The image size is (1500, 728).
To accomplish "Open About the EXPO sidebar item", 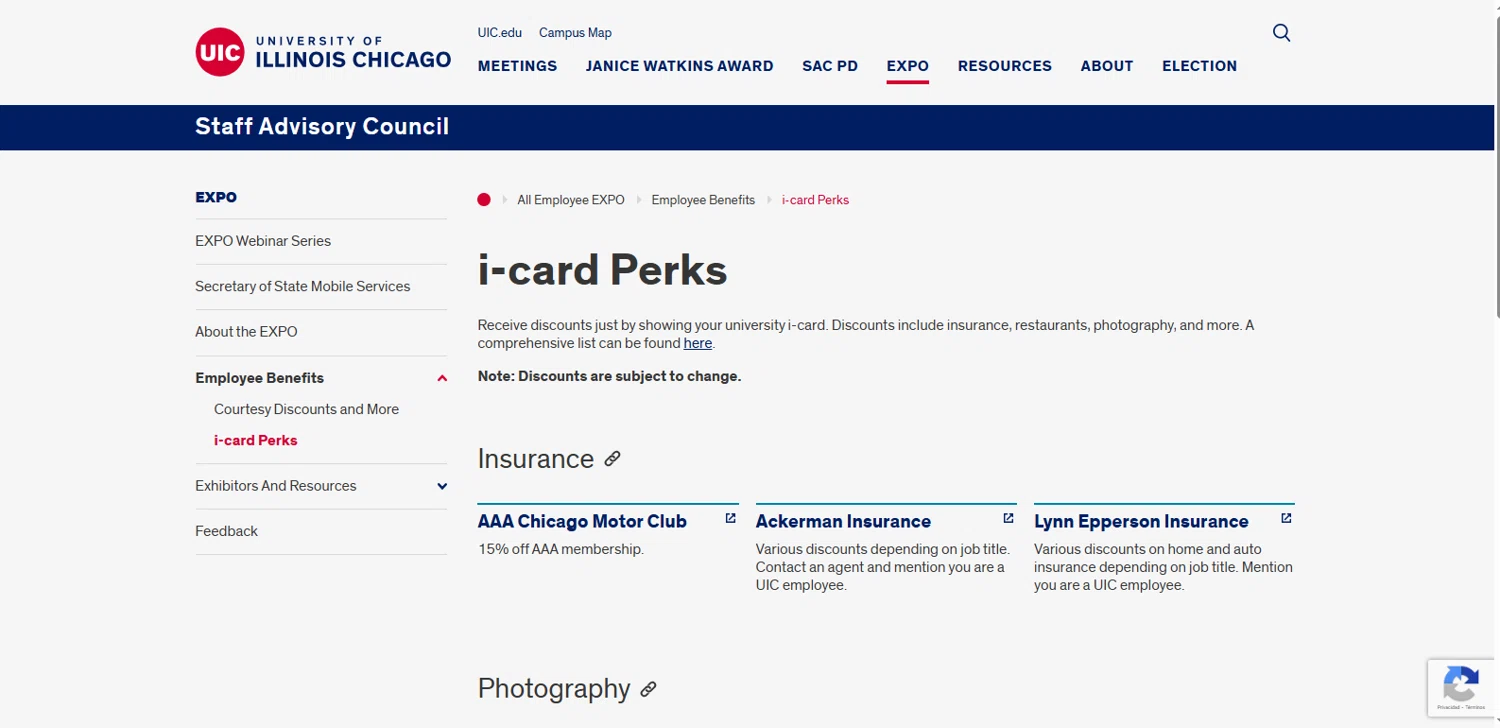I will click(x=246, y=332).
